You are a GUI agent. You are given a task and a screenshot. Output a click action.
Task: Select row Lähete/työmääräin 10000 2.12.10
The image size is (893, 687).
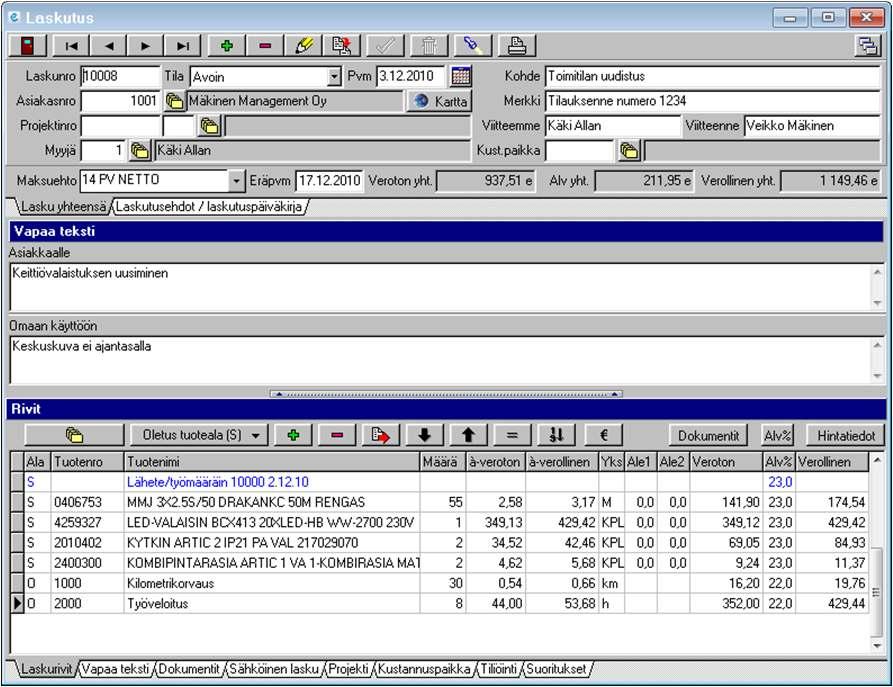click(440, 482)
